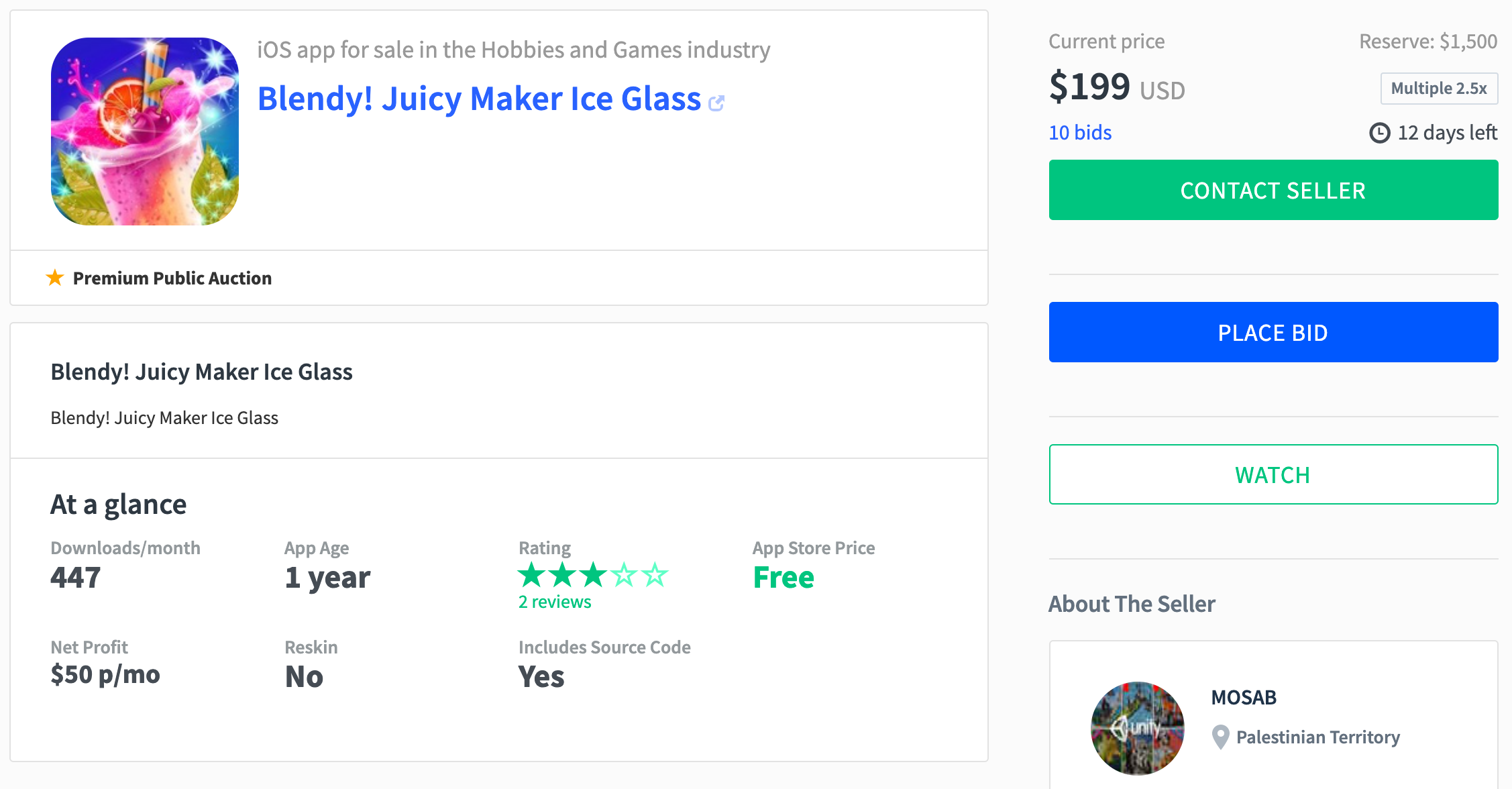Click the third filled rating star
1512x789 pixels.
593,575
